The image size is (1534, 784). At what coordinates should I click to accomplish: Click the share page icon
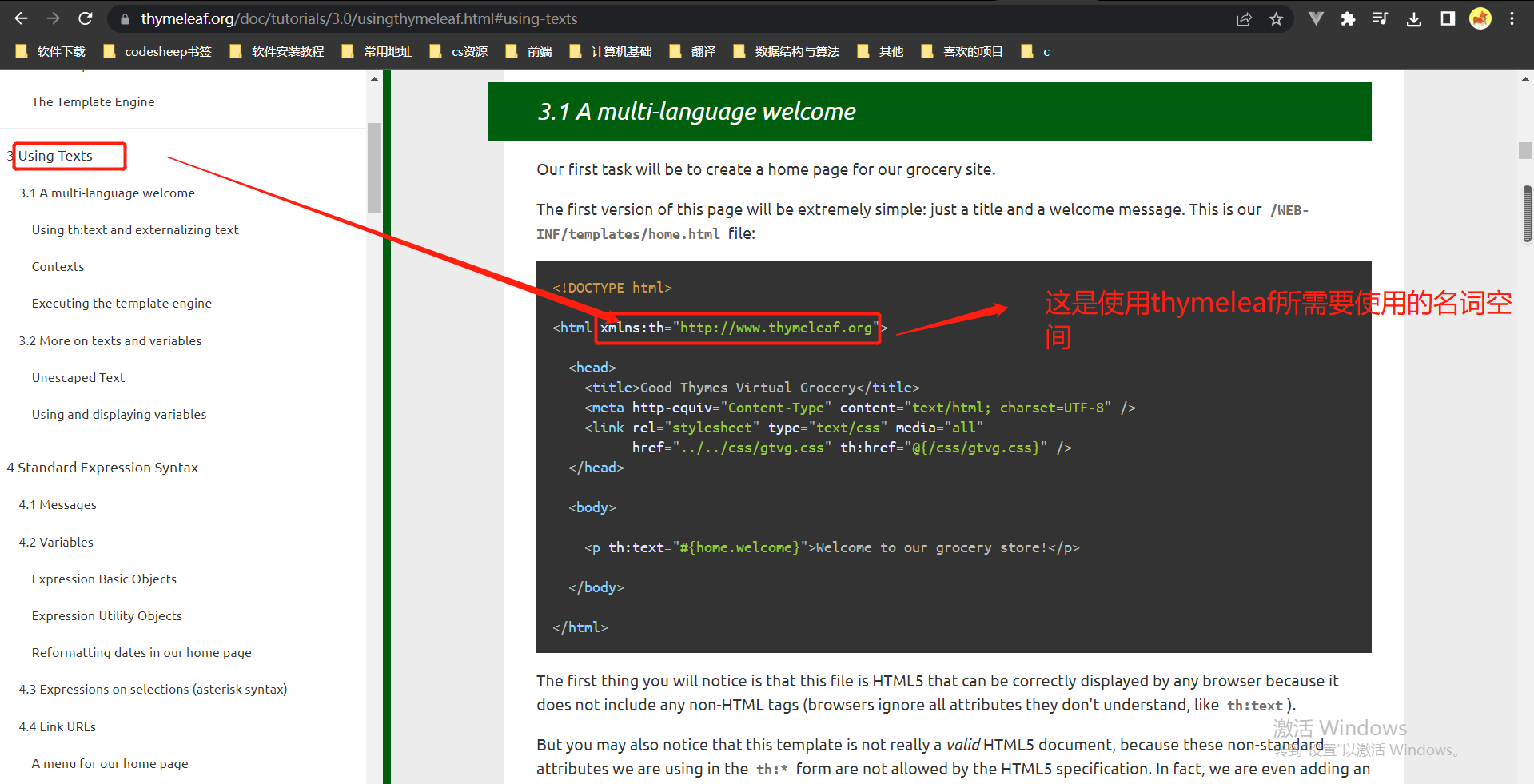1244,19
